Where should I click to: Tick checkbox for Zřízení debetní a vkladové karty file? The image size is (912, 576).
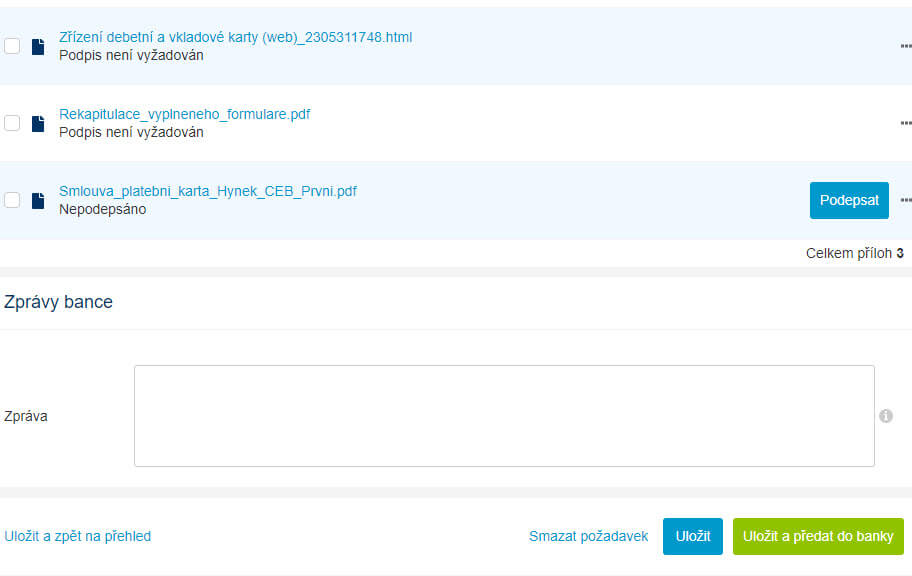[x=12, y=46]
